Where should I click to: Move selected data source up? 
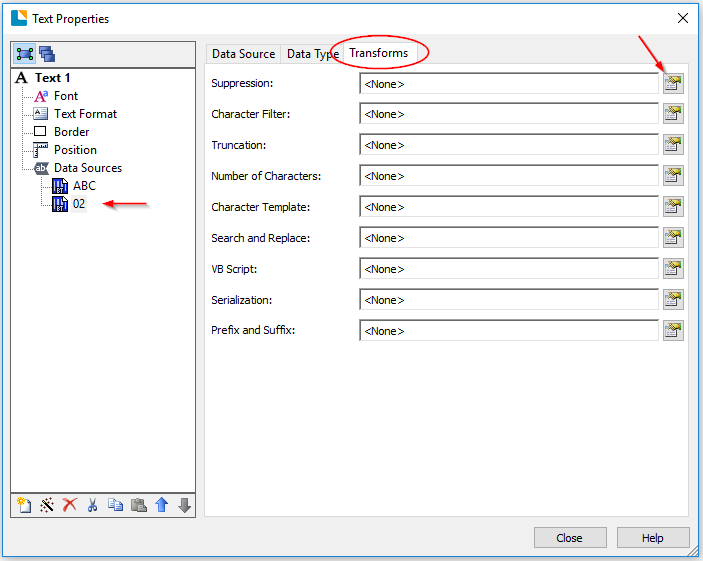(161, 505)
